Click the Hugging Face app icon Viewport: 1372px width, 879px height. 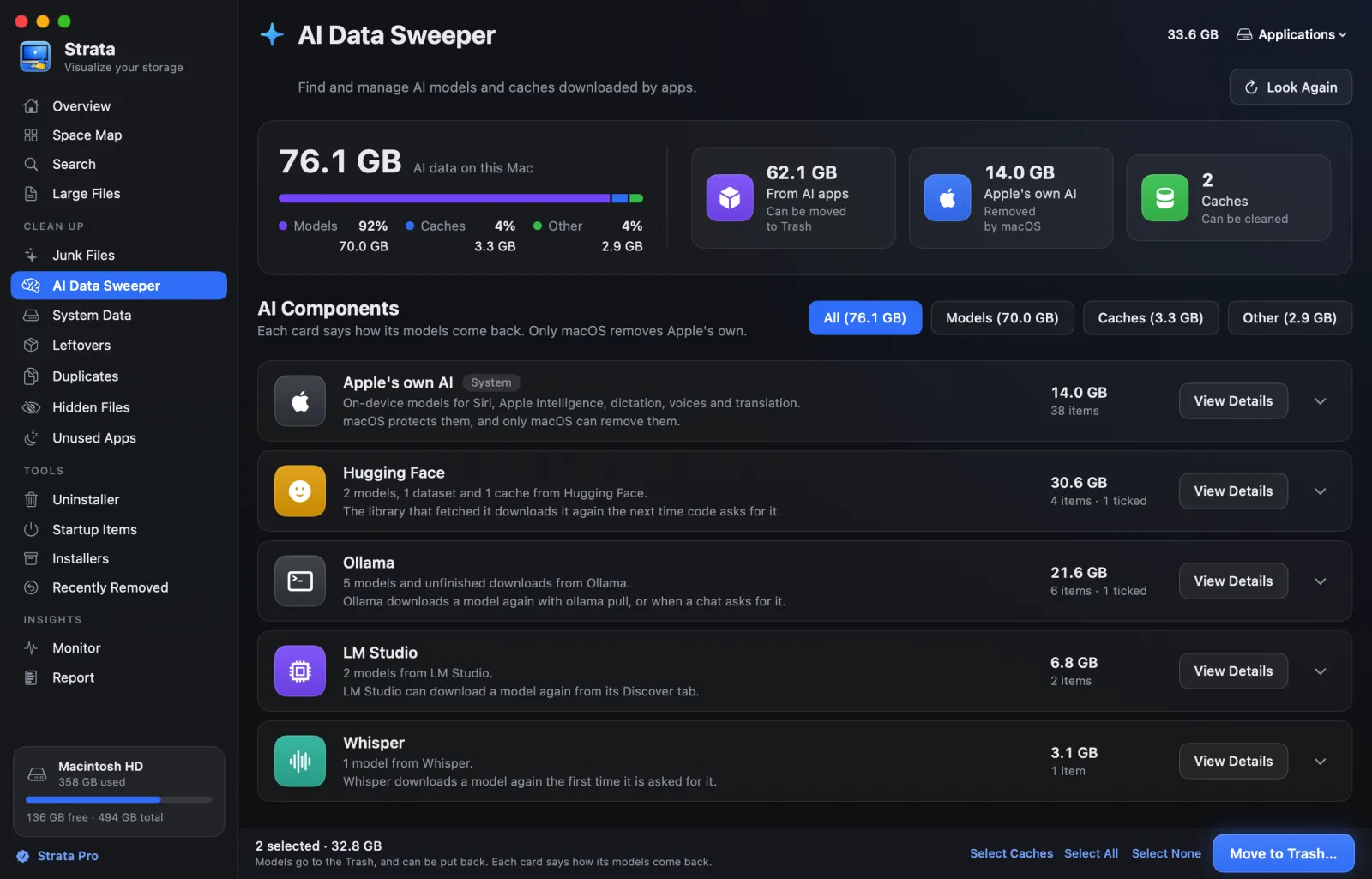click(x=300, y=491)
